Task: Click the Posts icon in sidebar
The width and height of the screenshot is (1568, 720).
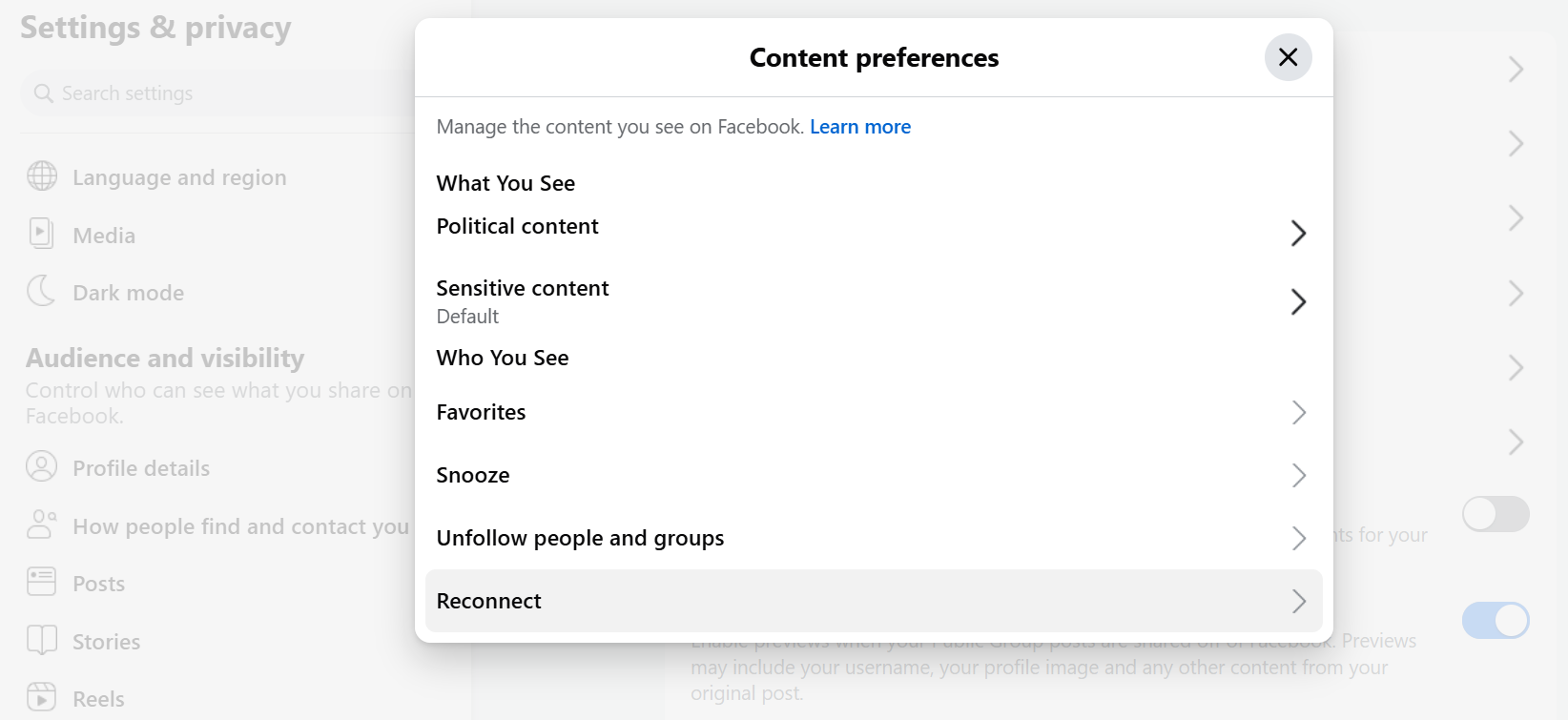Action: [41, 582]
